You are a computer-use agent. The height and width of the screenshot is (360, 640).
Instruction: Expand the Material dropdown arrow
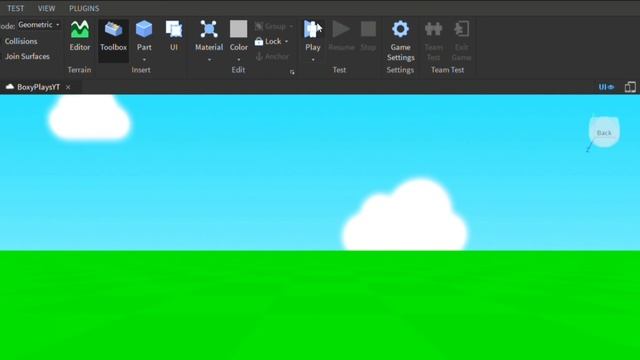pyautogui.click(x=209, y=60)
